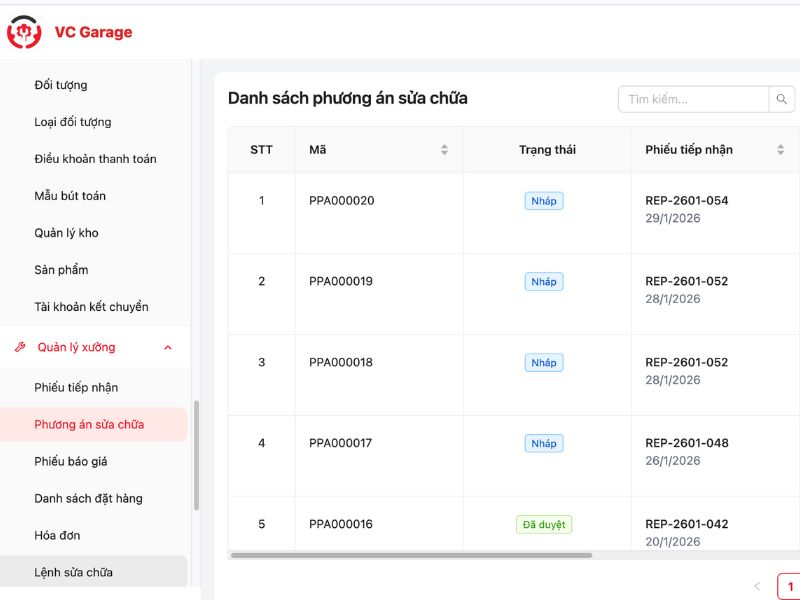Click inside the Tìm kiếm search field
The image size is (800, 600).
[x=692, y=99]
